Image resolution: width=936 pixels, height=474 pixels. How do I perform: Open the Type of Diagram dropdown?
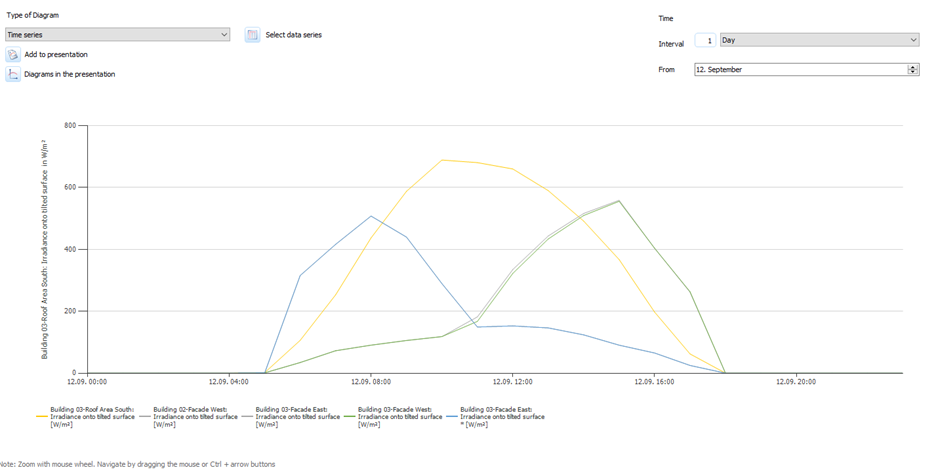tap(118, 35)
